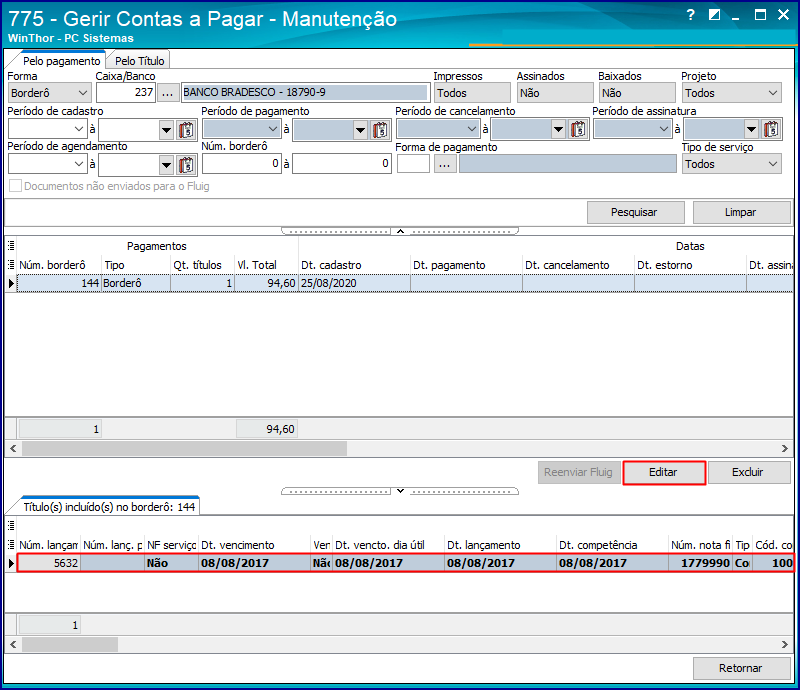Click the Núm. borderô start field
Viewport: 800px width, 690px height.
(x=242, y=164)
